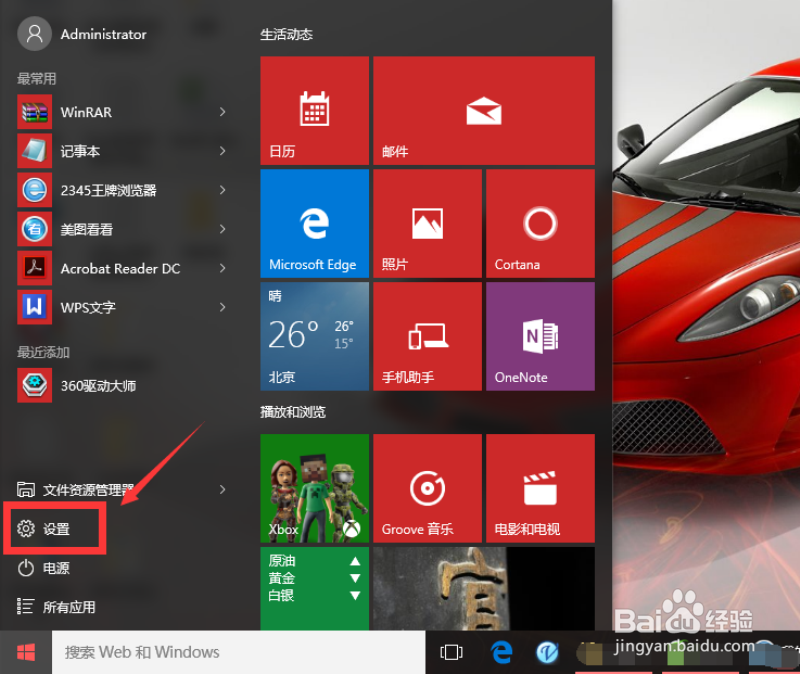
Task: Open File Explorer (文件资源管理器)
Action: click(76, 490)
